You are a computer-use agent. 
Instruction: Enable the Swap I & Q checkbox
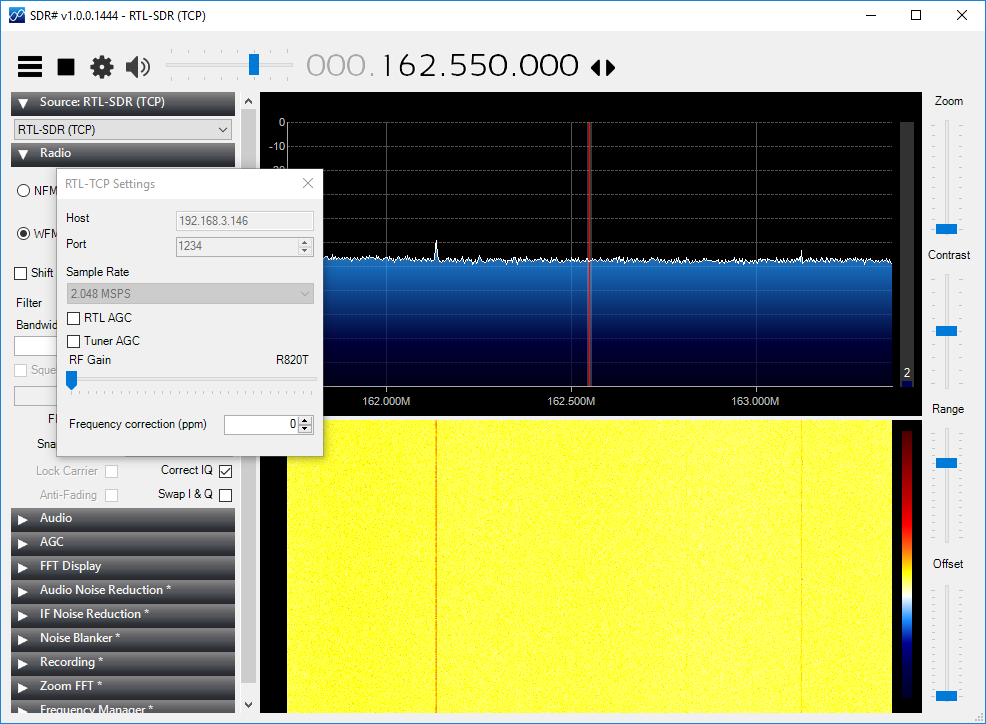pos(226,495)
